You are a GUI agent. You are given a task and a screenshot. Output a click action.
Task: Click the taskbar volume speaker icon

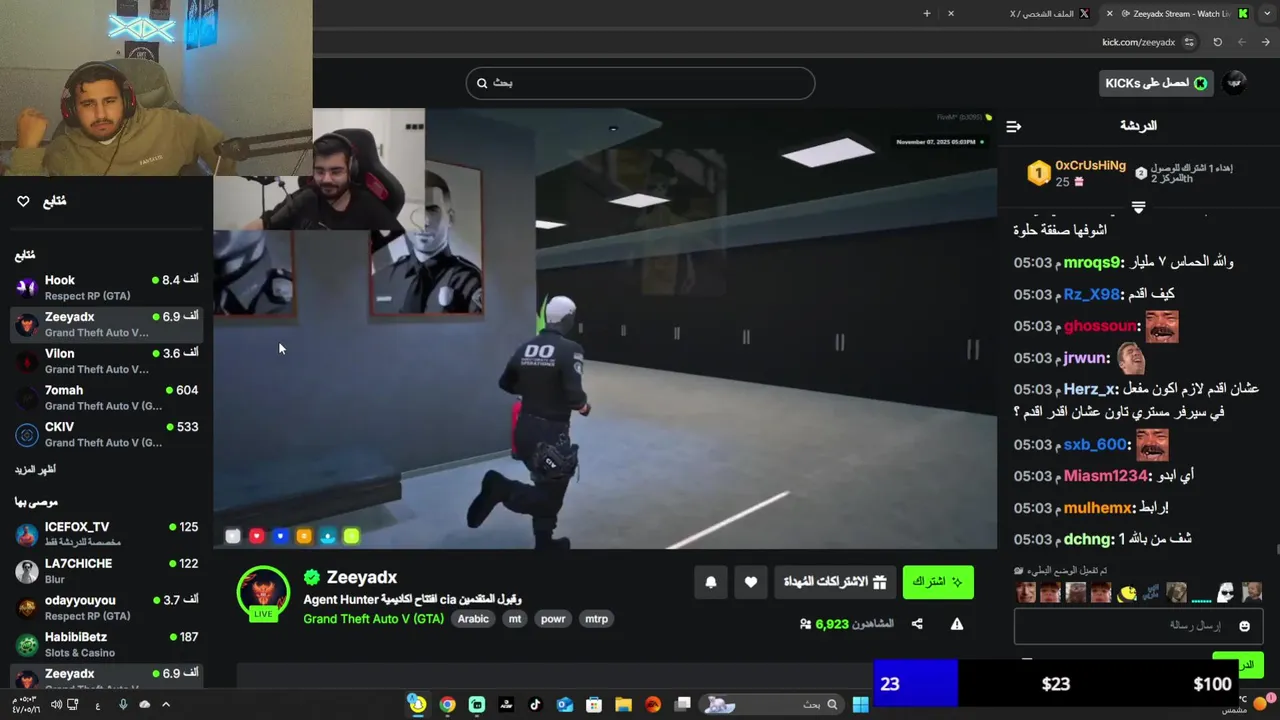tap(56, 704)
